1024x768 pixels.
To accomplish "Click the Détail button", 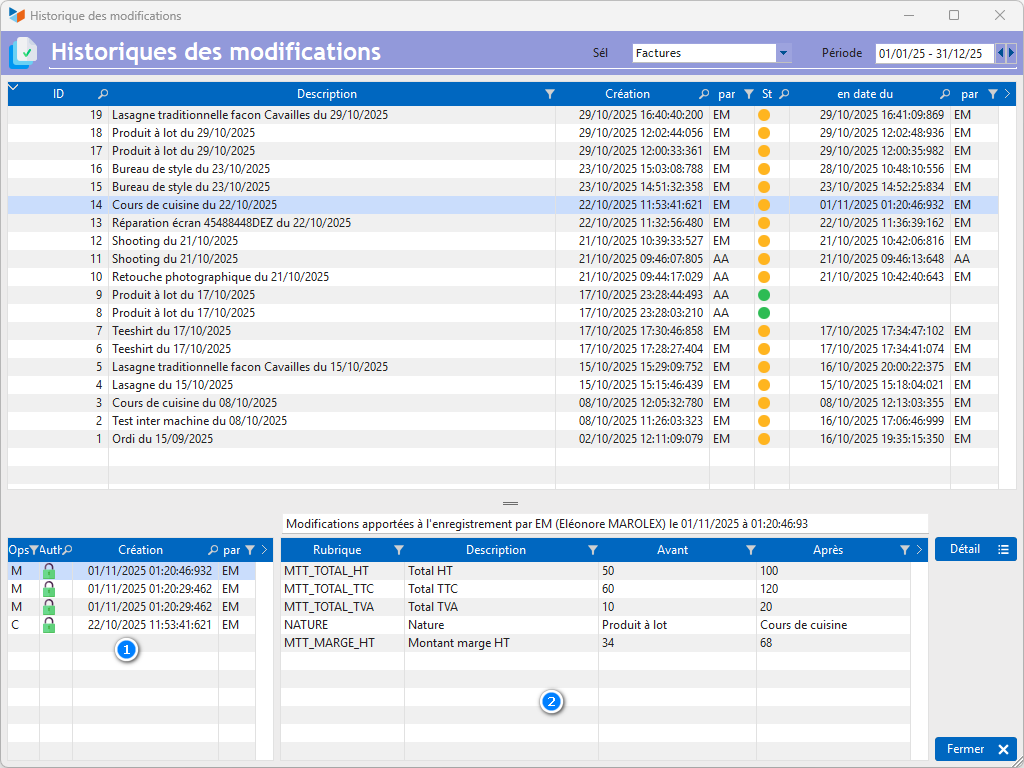I will pos(975,549).
